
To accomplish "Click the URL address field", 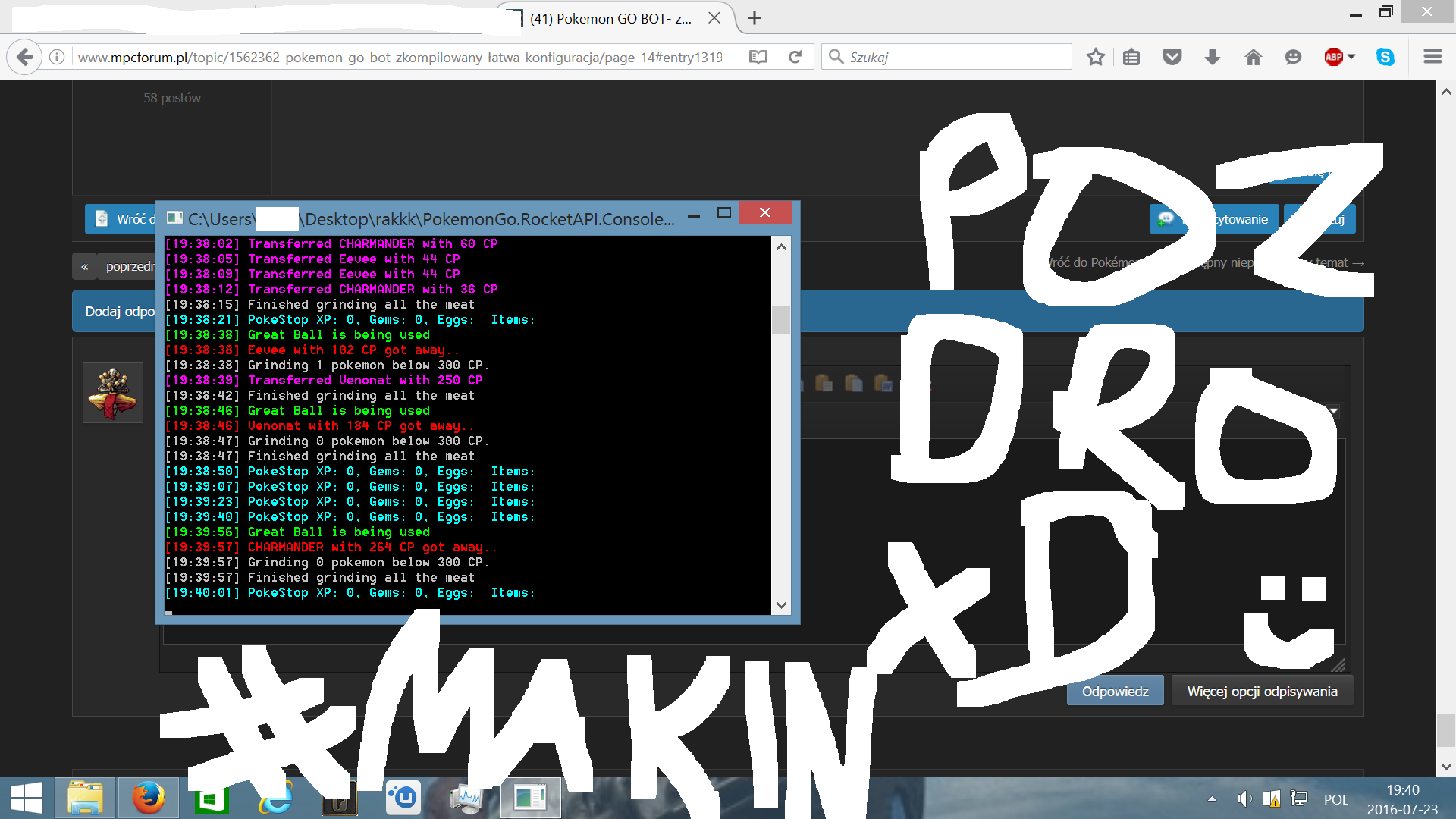I will click(400, 57).
